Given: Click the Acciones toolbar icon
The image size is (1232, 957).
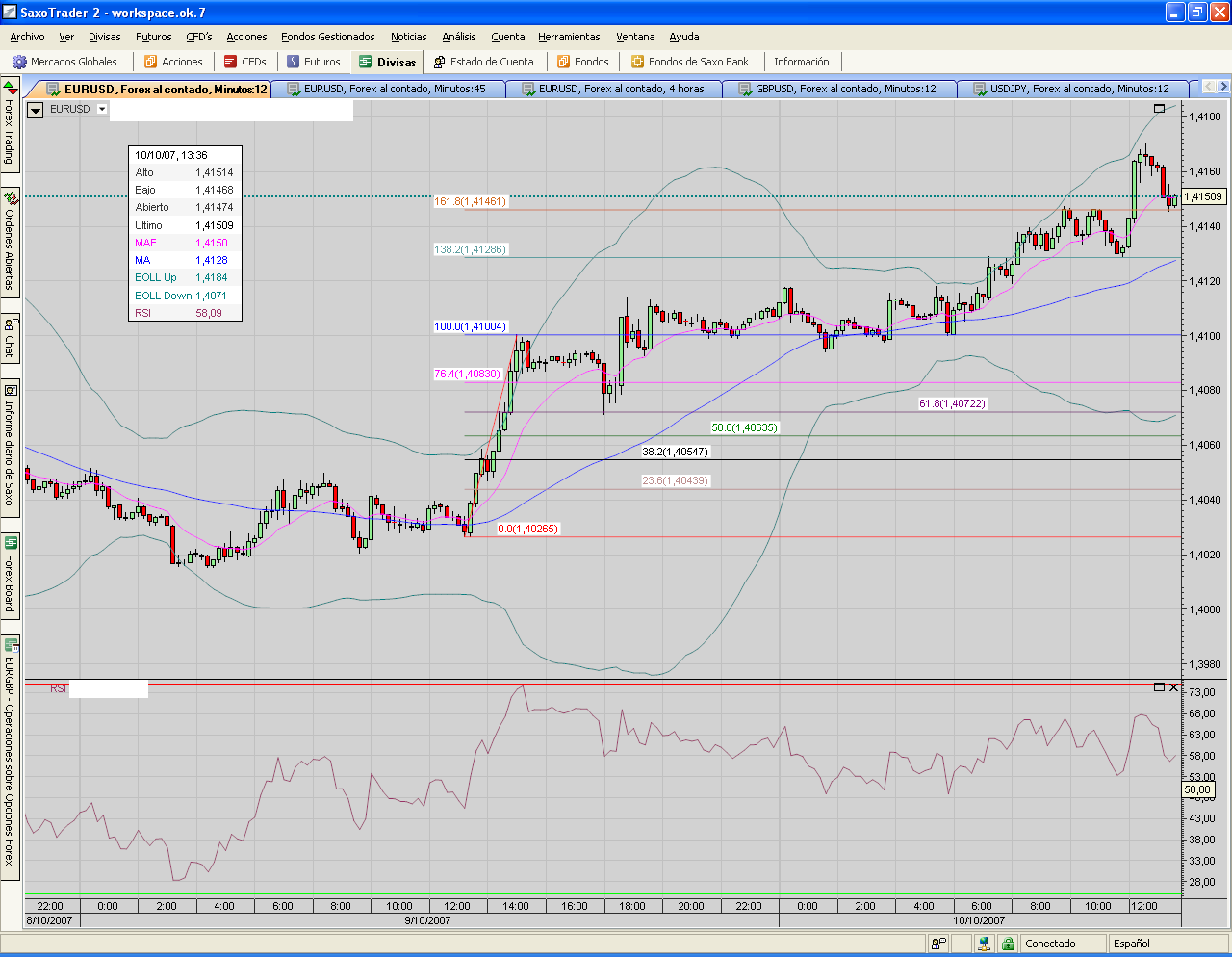Looking at the screenshot, I should [150, 62].
